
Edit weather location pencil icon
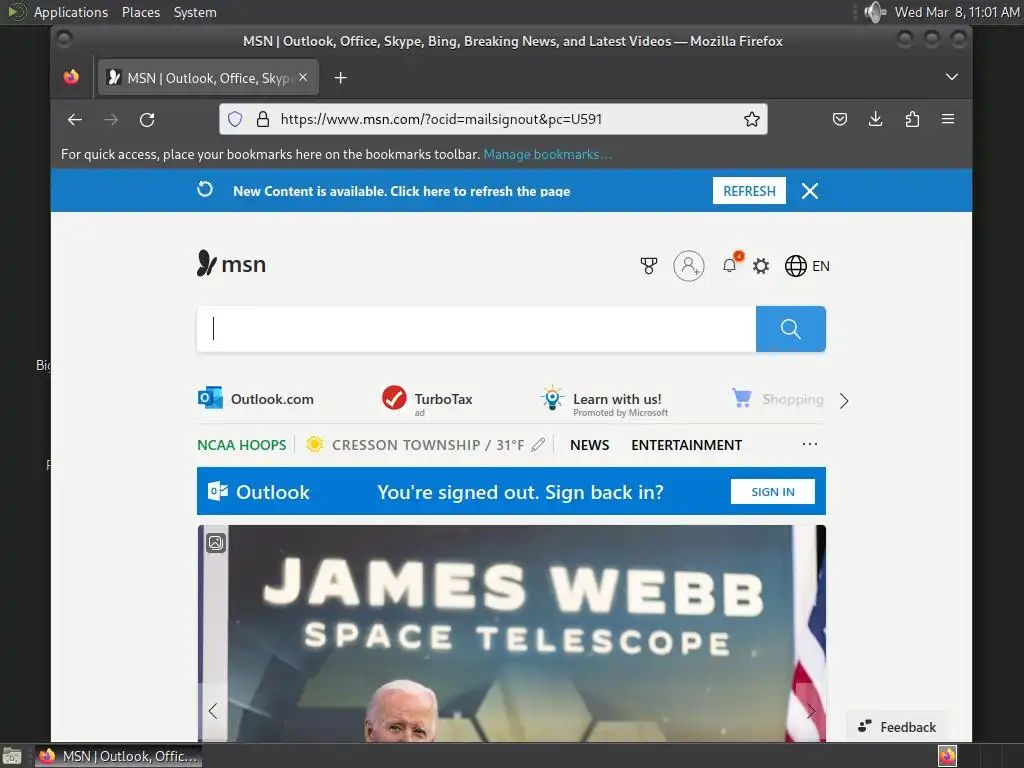click(x=538, y=445)
